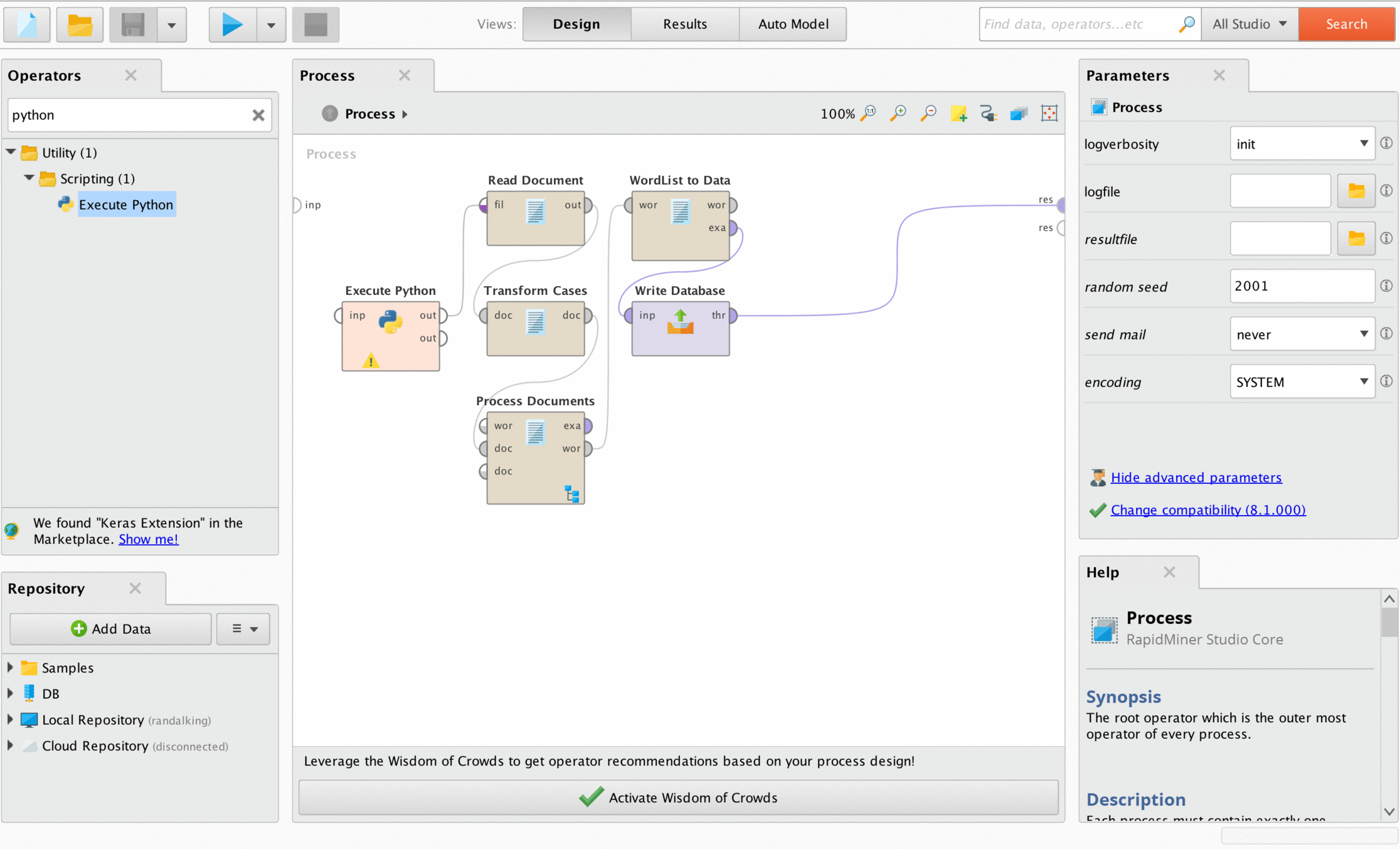The image size is (1400, 849).
Task: Collapse the Scripting folder in the operators tree
Action: (x=29, y=178)
